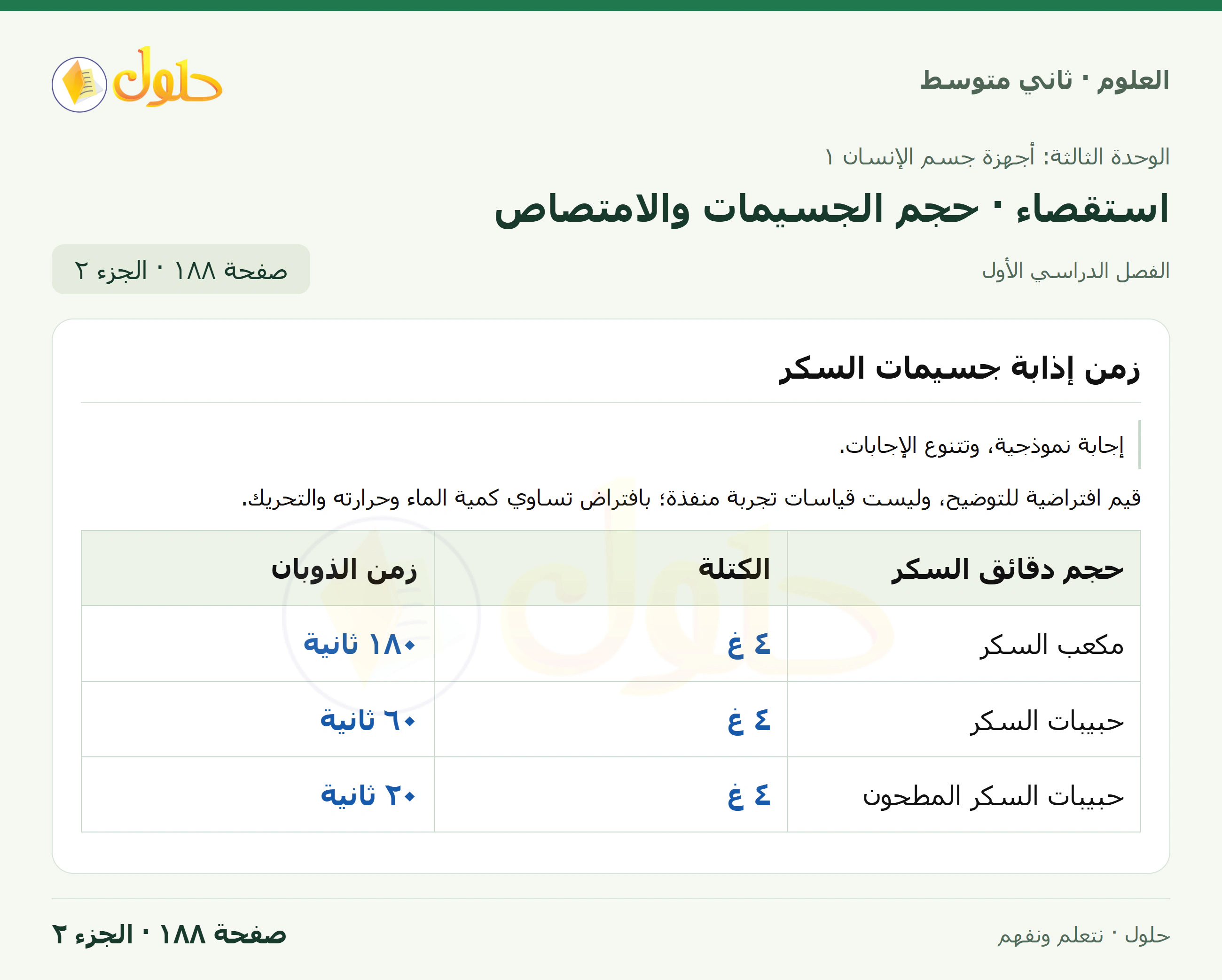The width and height of the screenshot is (1222, 980).
Task: Click the title 'استقصاء · حجم الجسيمات والامتصاص'
Action: coord(832,209)
